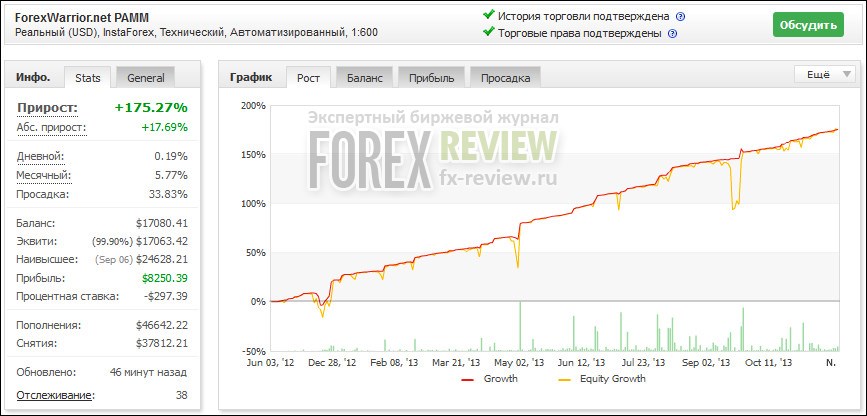Click the (99.90%) equity percentage
This screenshot has height=416, width=867.
tap(112, 241)
